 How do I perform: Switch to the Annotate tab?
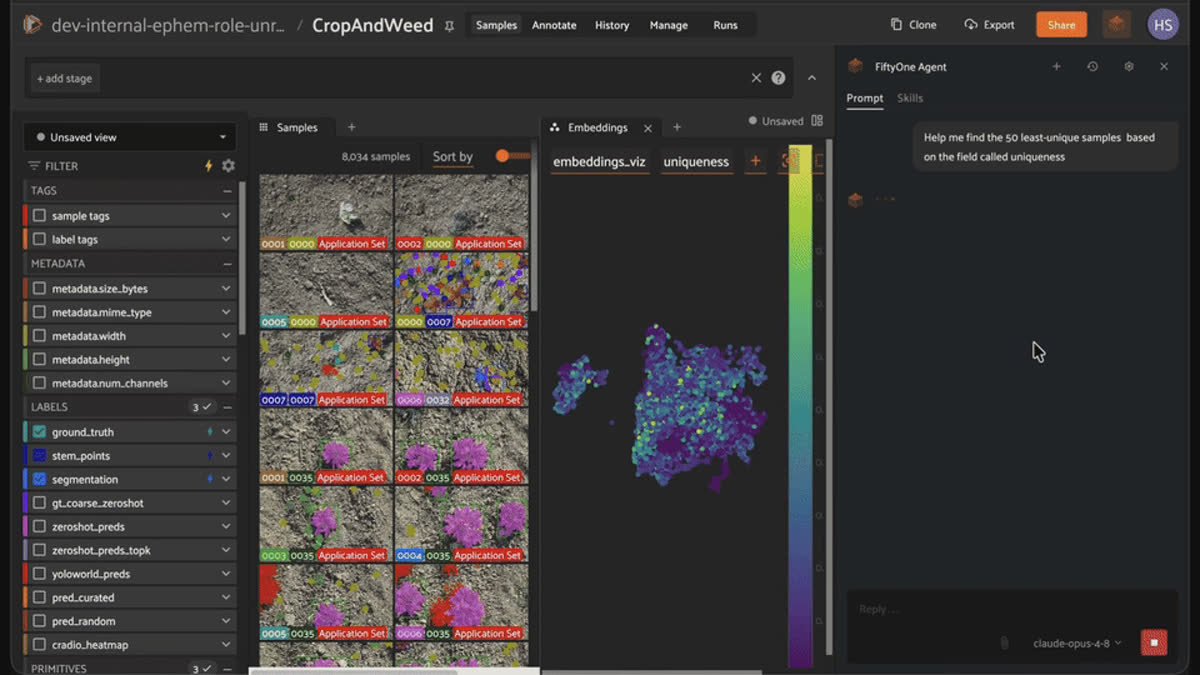[x=554, y=25]
